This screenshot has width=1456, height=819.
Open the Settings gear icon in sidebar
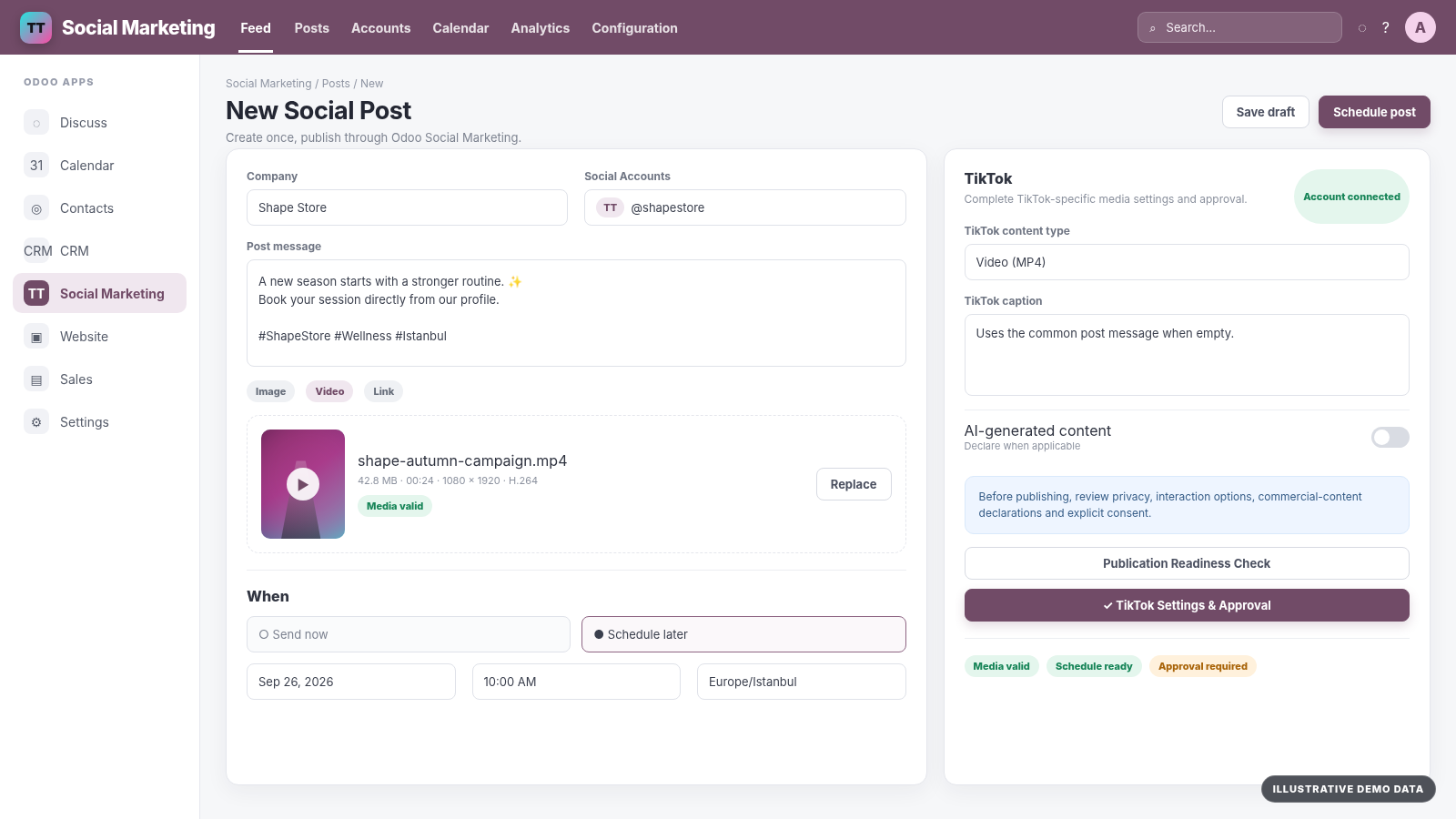coord(36,422)
